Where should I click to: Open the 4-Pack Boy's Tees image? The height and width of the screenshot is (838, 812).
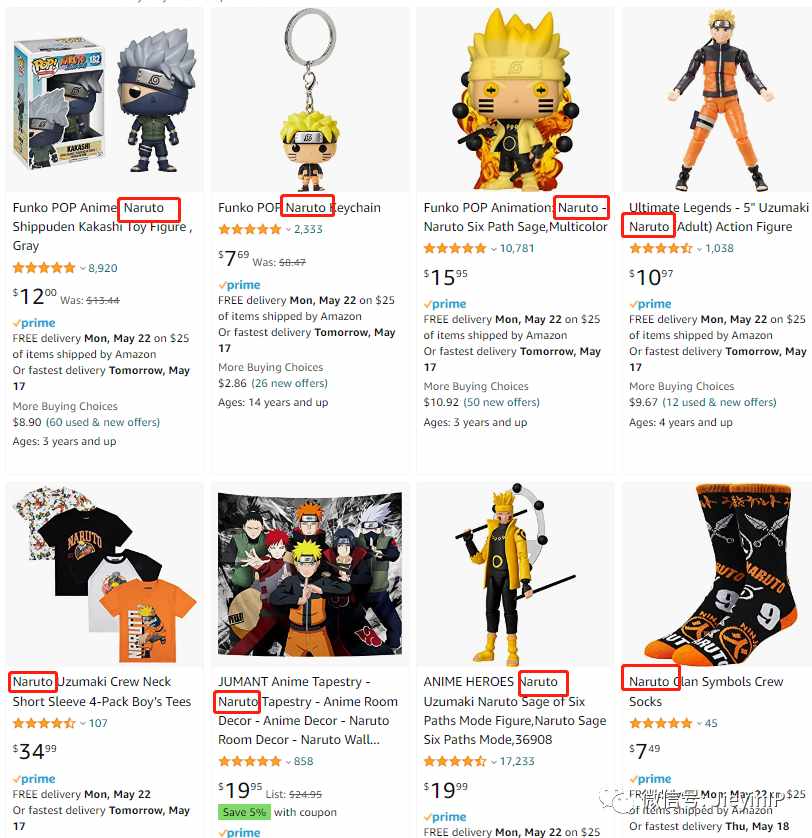104,573
